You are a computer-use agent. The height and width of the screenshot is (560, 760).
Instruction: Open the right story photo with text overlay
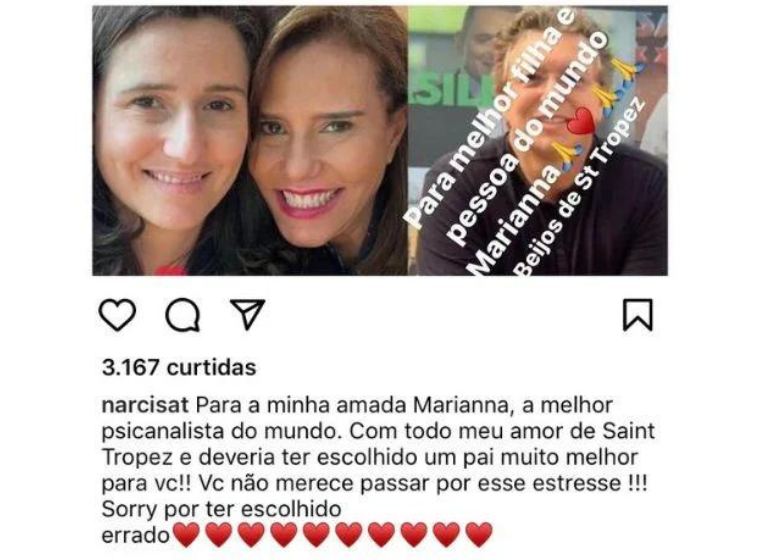click(538, 141)
